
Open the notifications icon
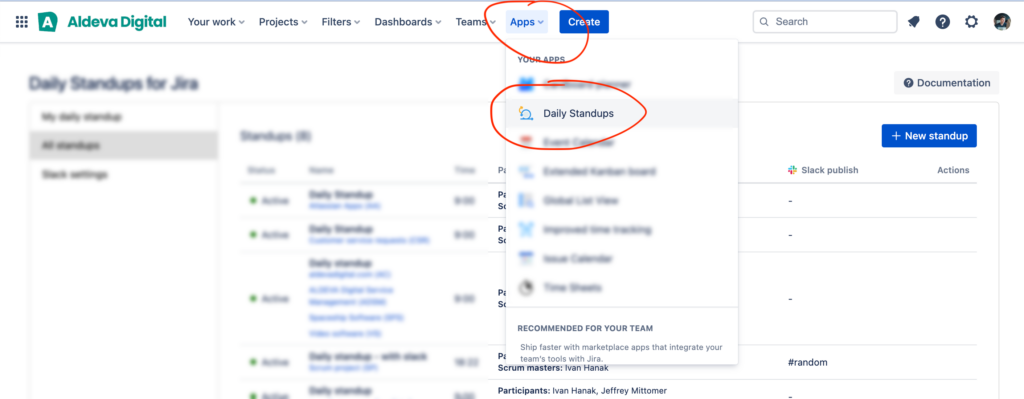[914, 22]
